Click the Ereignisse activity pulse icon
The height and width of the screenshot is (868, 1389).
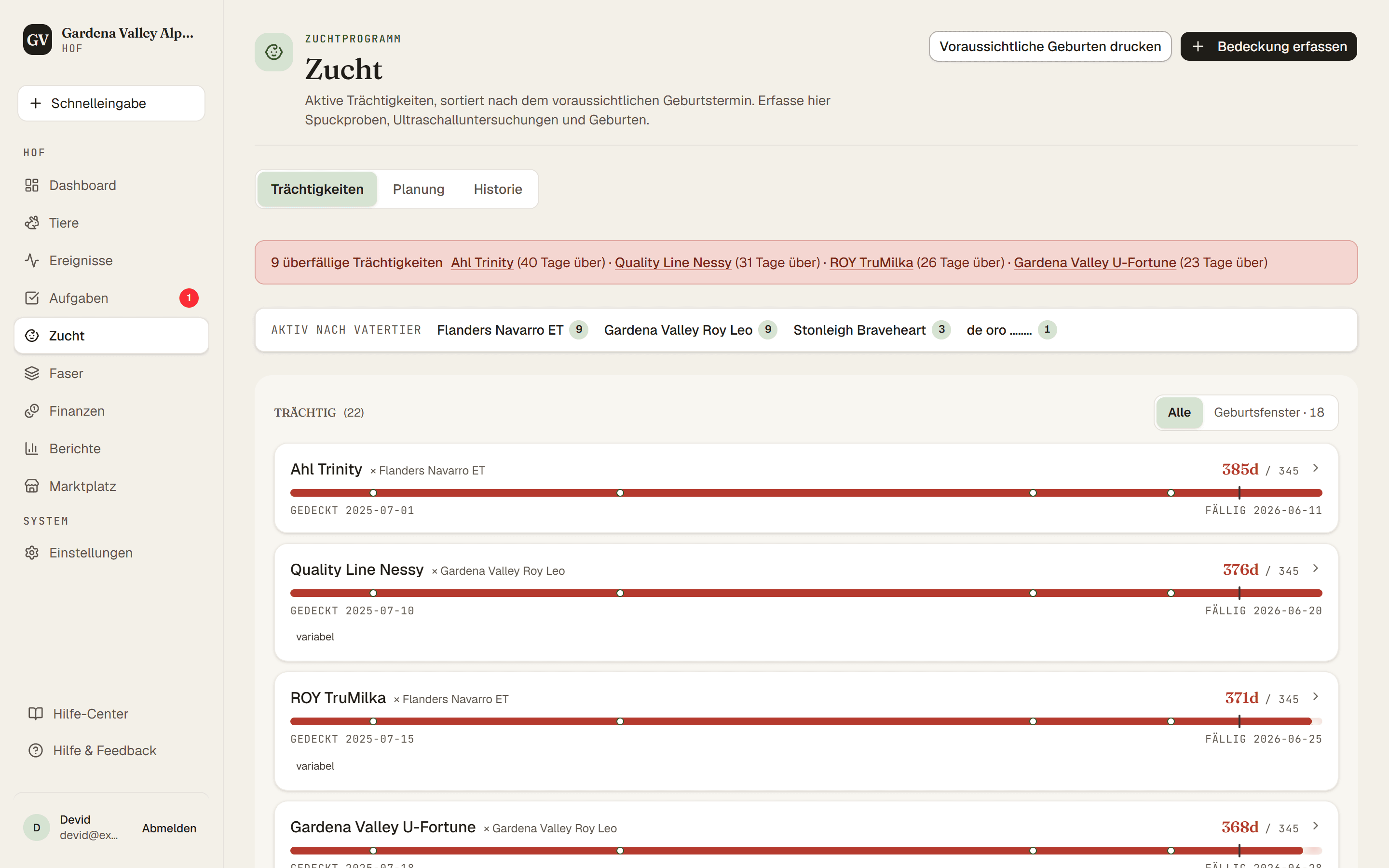[x=31, y=260]
